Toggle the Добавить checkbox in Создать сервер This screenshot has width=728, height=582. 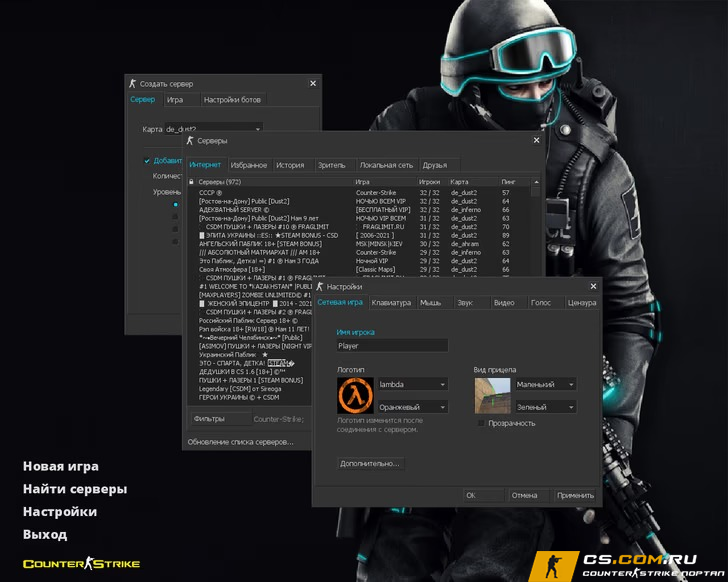click(x=147, y=161)
